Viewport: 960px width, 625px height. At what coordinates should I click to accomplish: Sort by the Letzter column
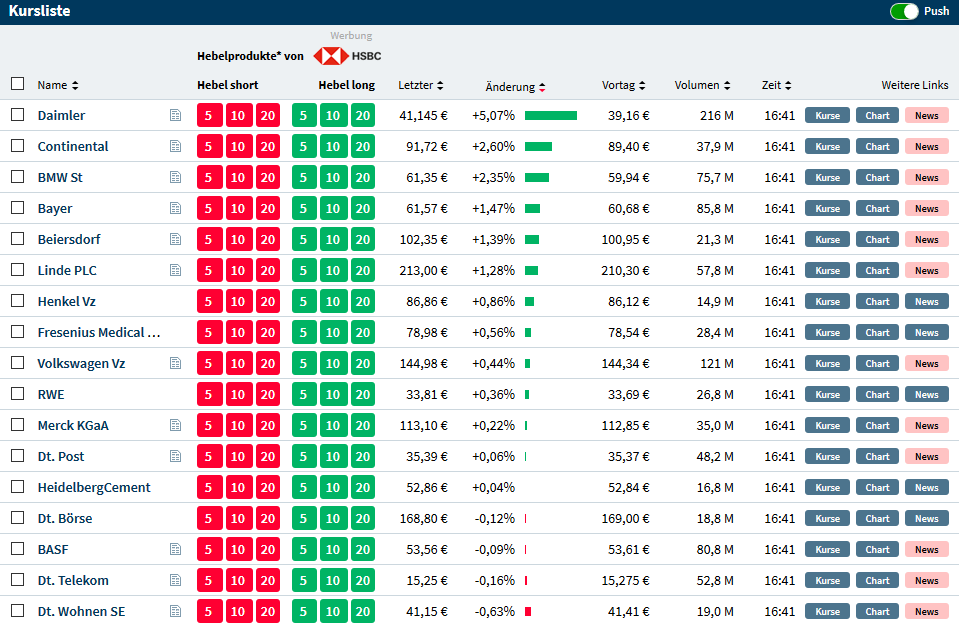click(421, 85)
